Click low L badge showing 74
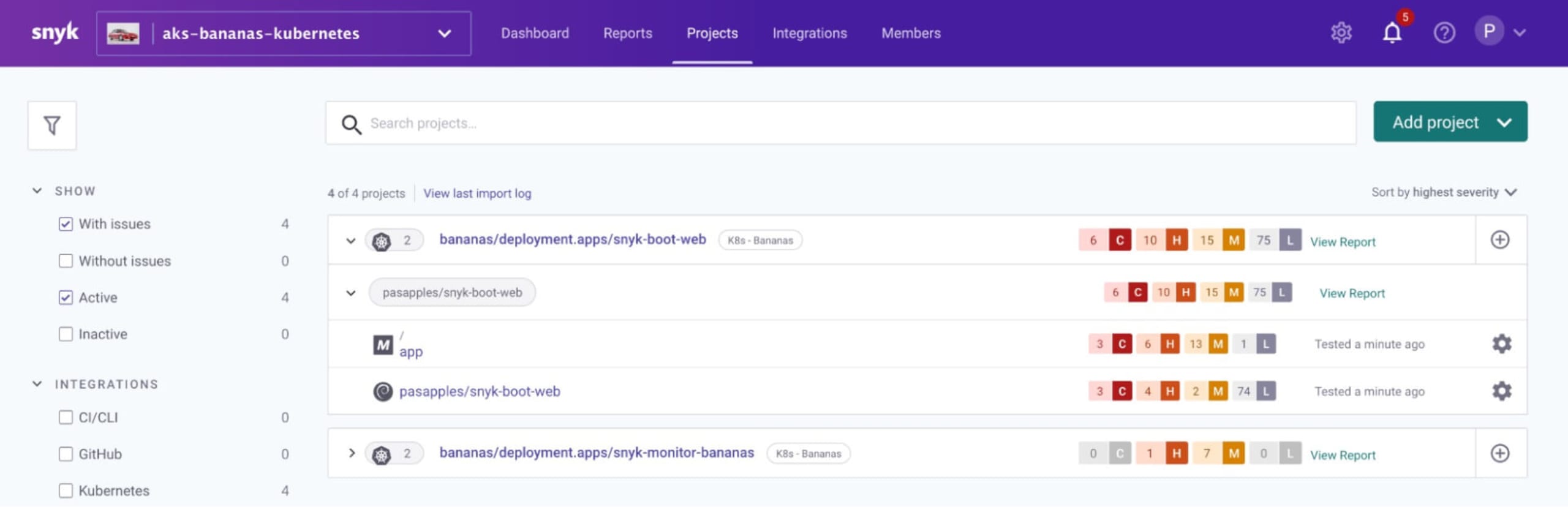 pos(1266,391)
